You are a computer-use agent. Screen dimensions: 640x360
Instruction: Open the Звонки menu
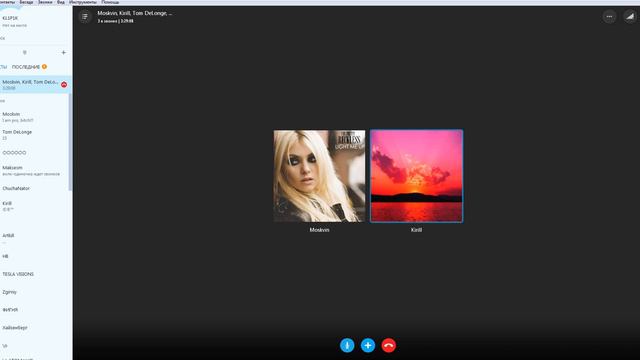pos(45,2)
